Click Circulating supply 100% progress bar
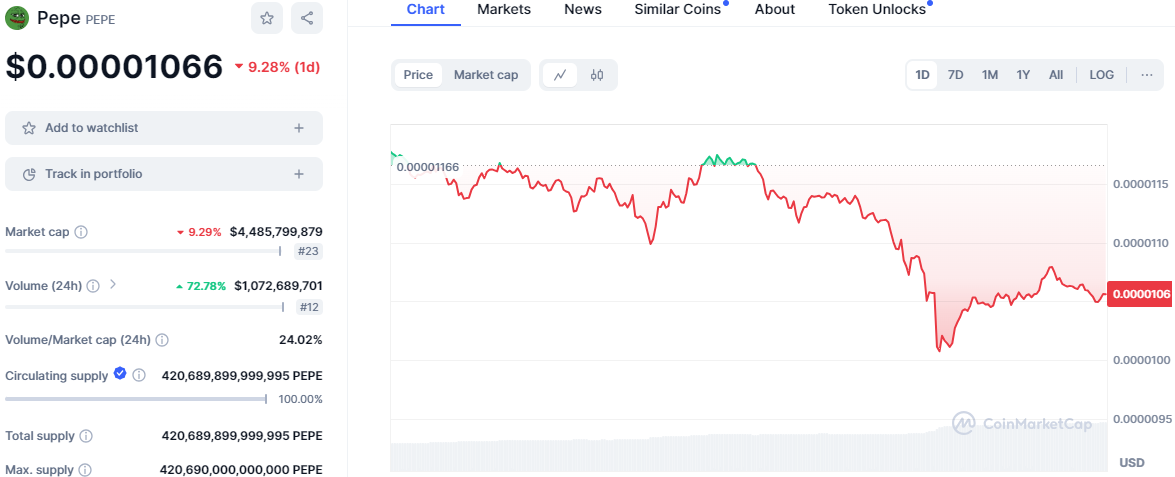 [x=136, y=399]
